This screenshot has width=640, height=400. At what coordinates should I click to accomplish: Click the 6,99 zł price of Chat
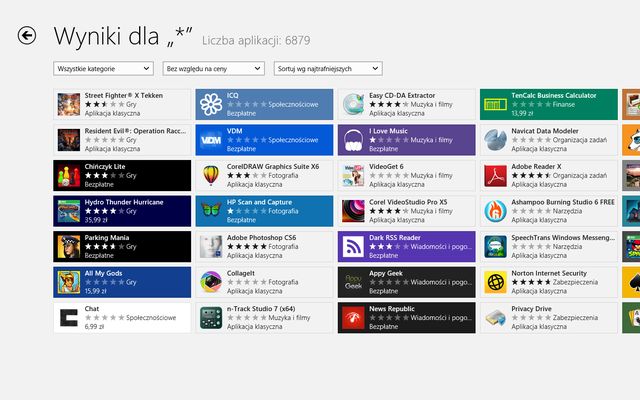pyautogui.click(x=94, y=327)
